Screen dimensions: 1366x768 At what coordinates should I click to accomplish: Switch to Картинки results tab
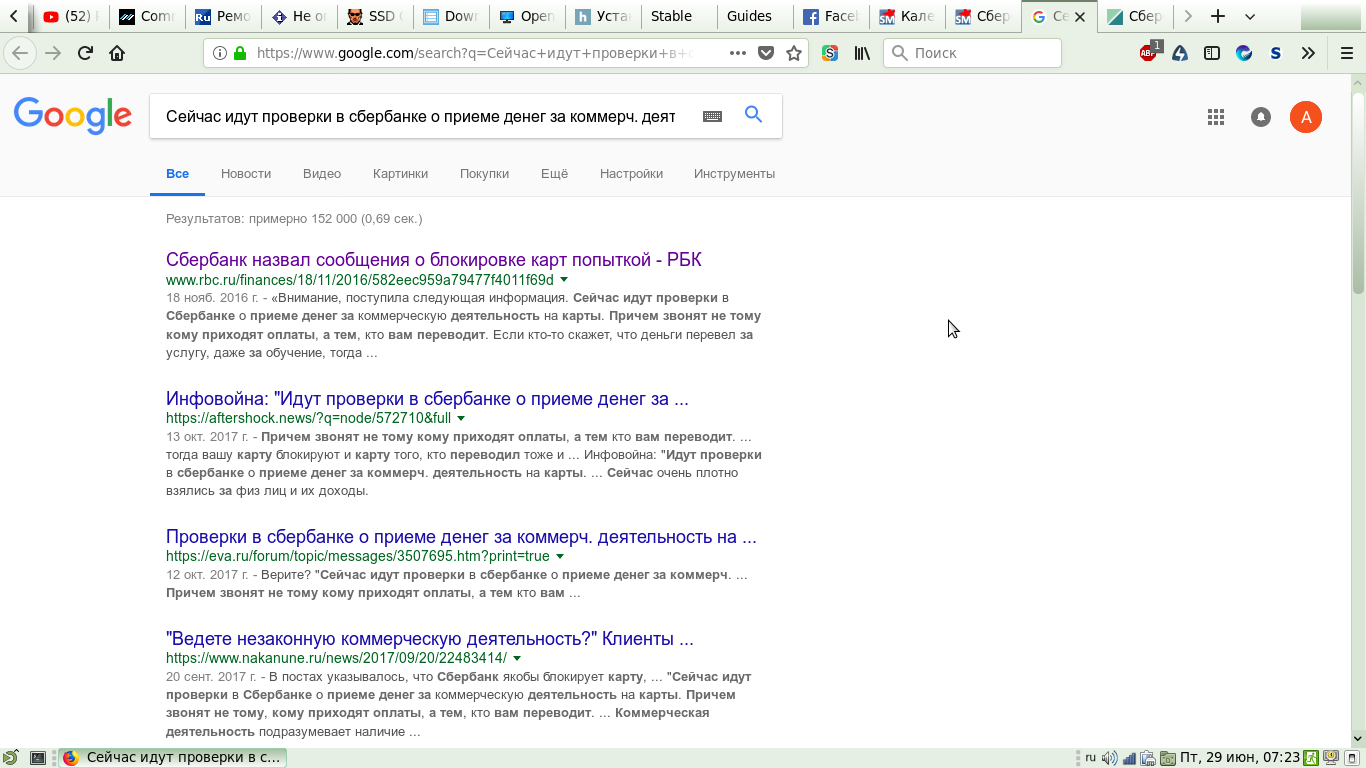(400, 174)
